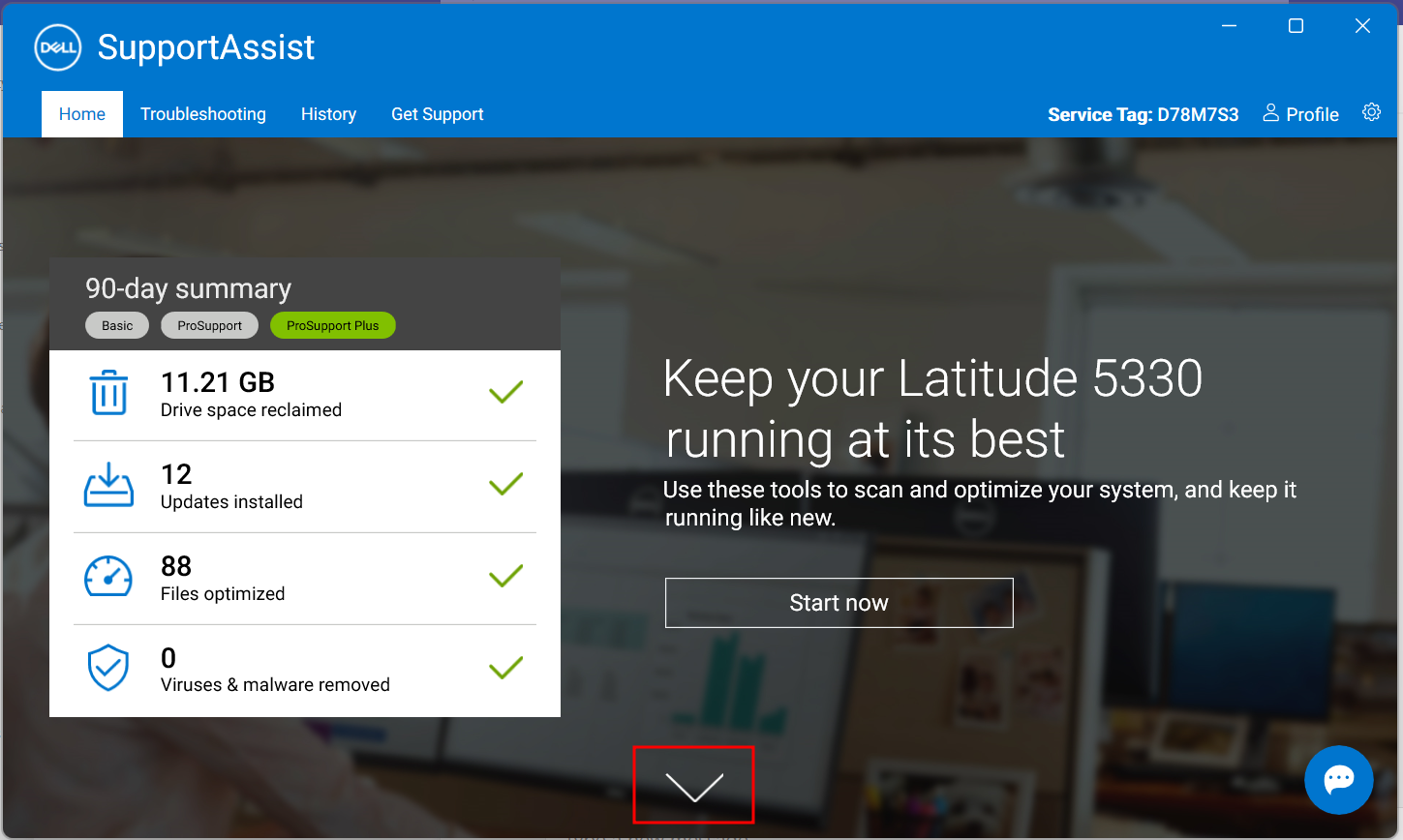The width and height of the screenshot is (1403, 840).
Task: Click the Service Tag D78M7S3 text
Action: coord(1144,114)
